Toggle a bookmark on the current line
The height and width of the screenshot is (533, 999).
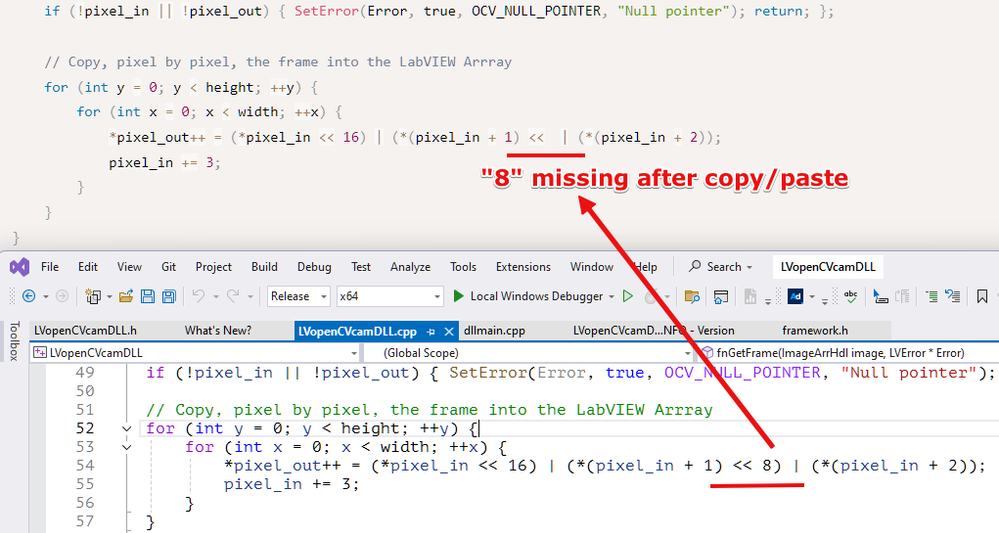(982, 296)
